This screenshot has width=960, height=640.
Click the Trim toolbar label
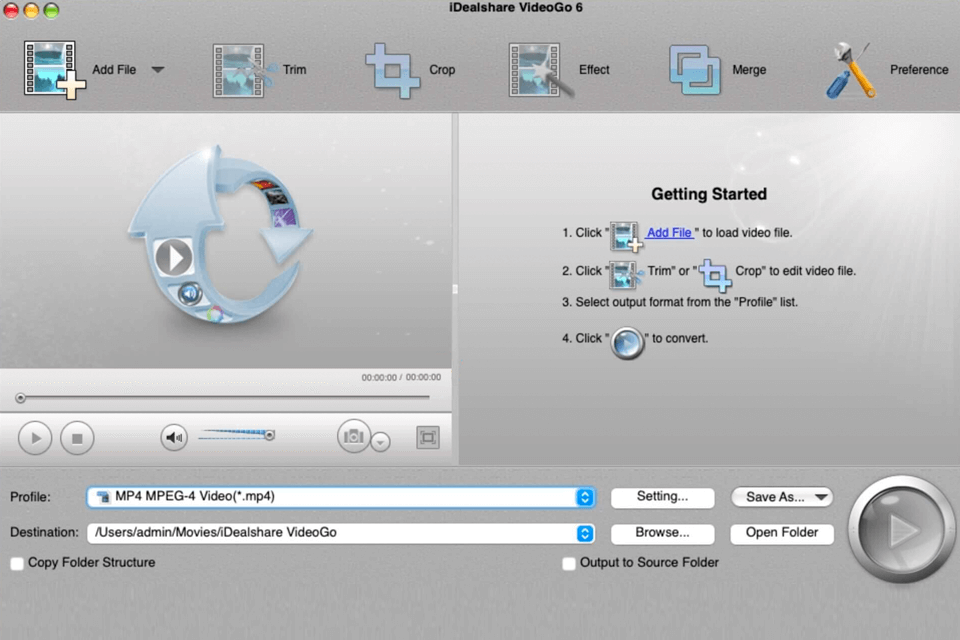click(294, 70)
